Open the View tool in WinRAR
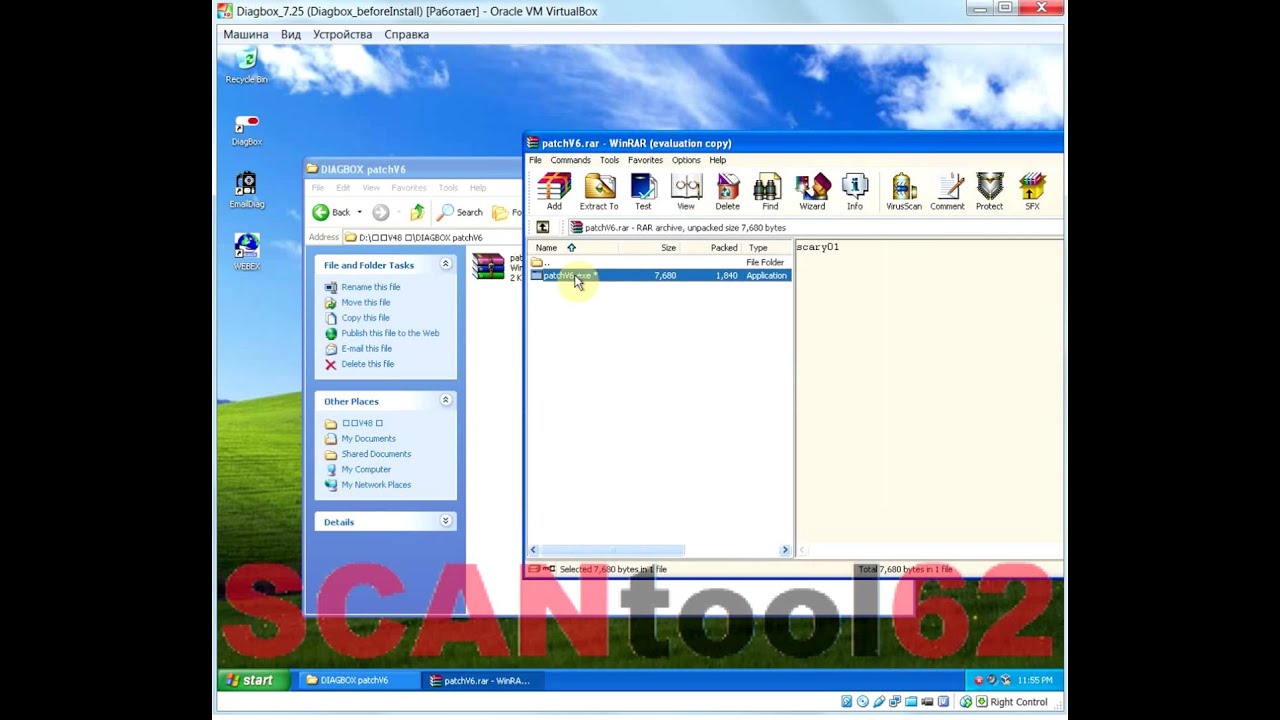This screenshot has width=1280, height=720. (x=686, y=191)
